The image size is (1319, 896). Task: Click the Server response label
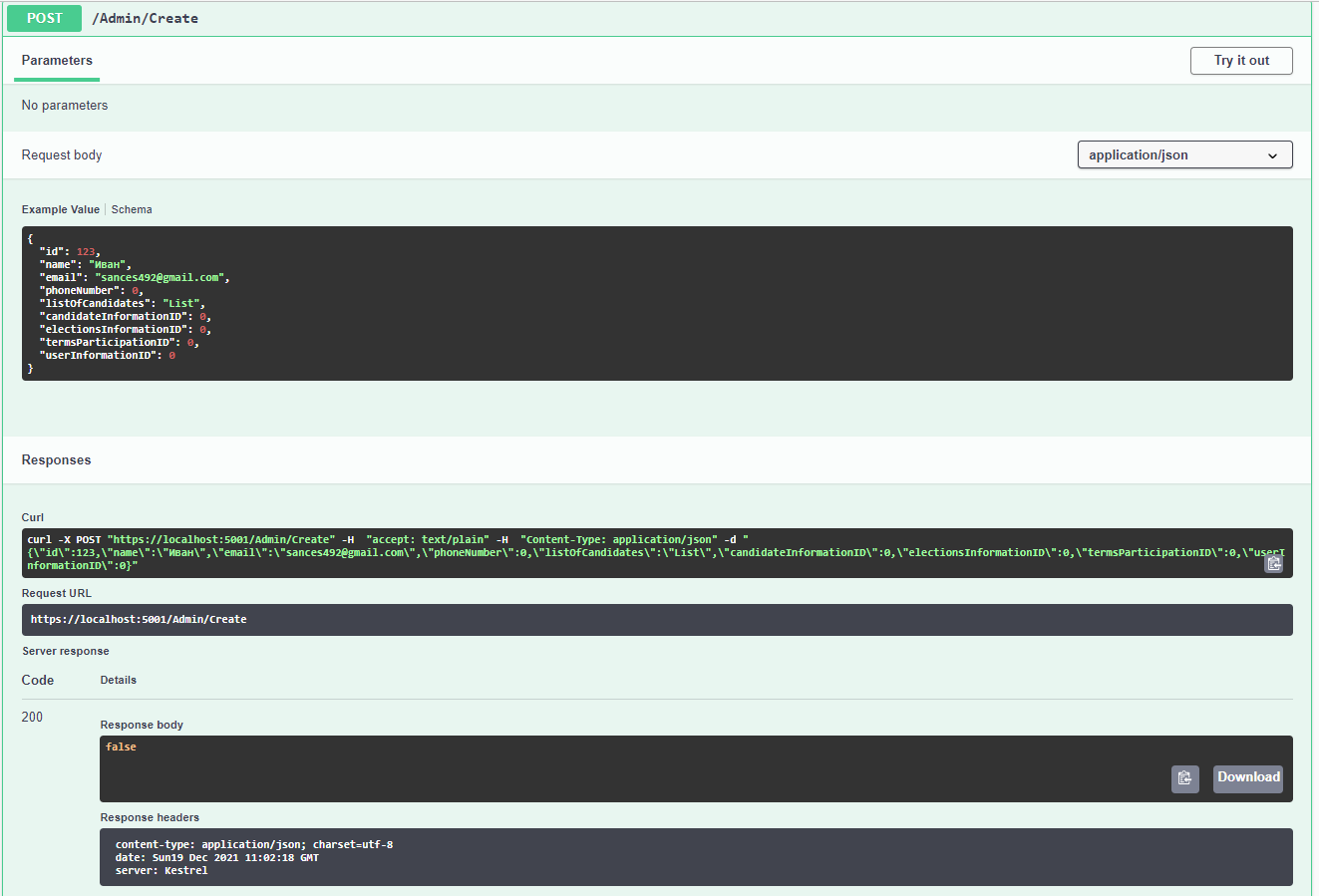click(x=66, y=651)
